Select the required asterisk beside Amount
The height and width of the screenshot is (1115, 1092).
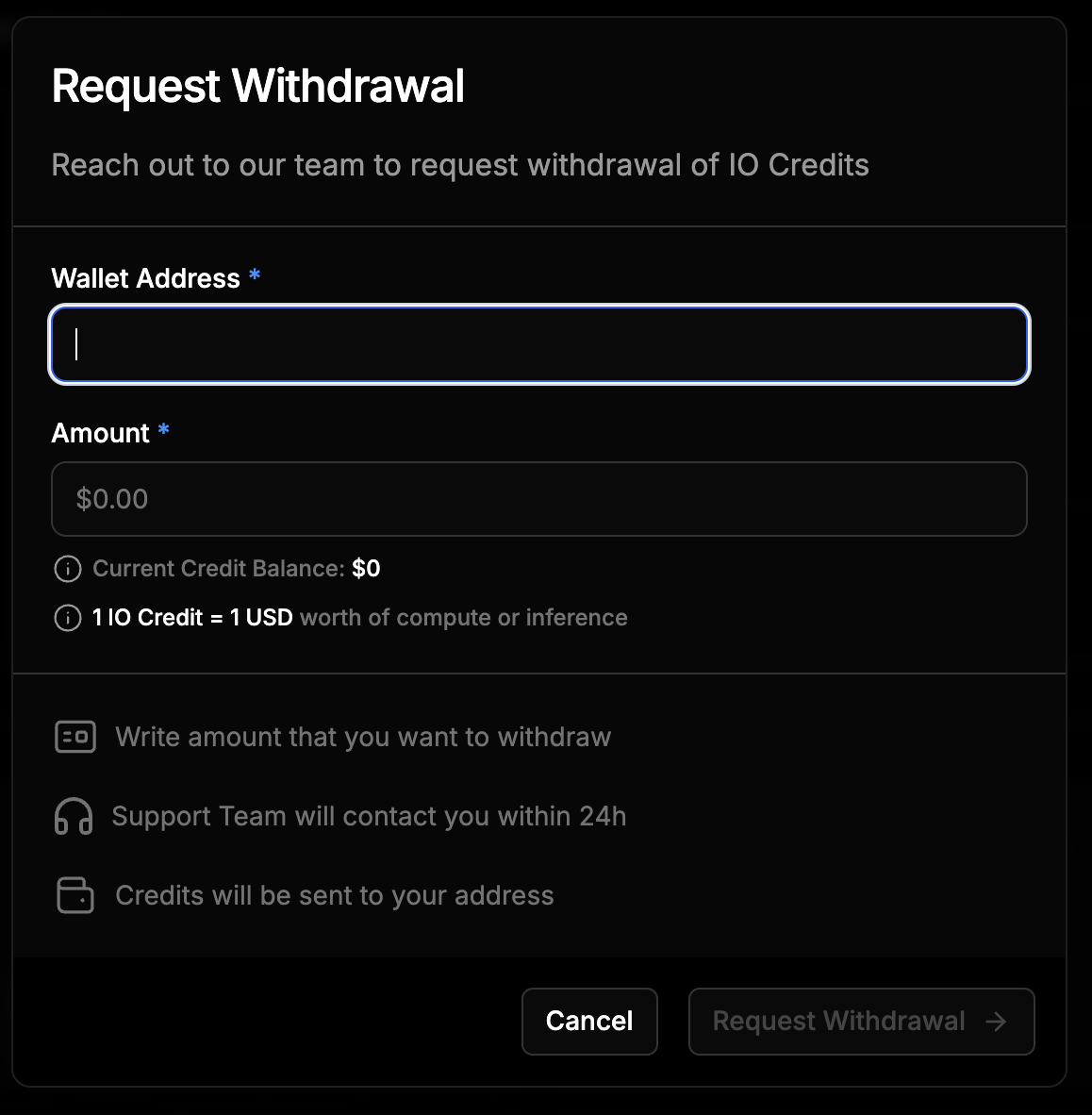coord(164,431)
